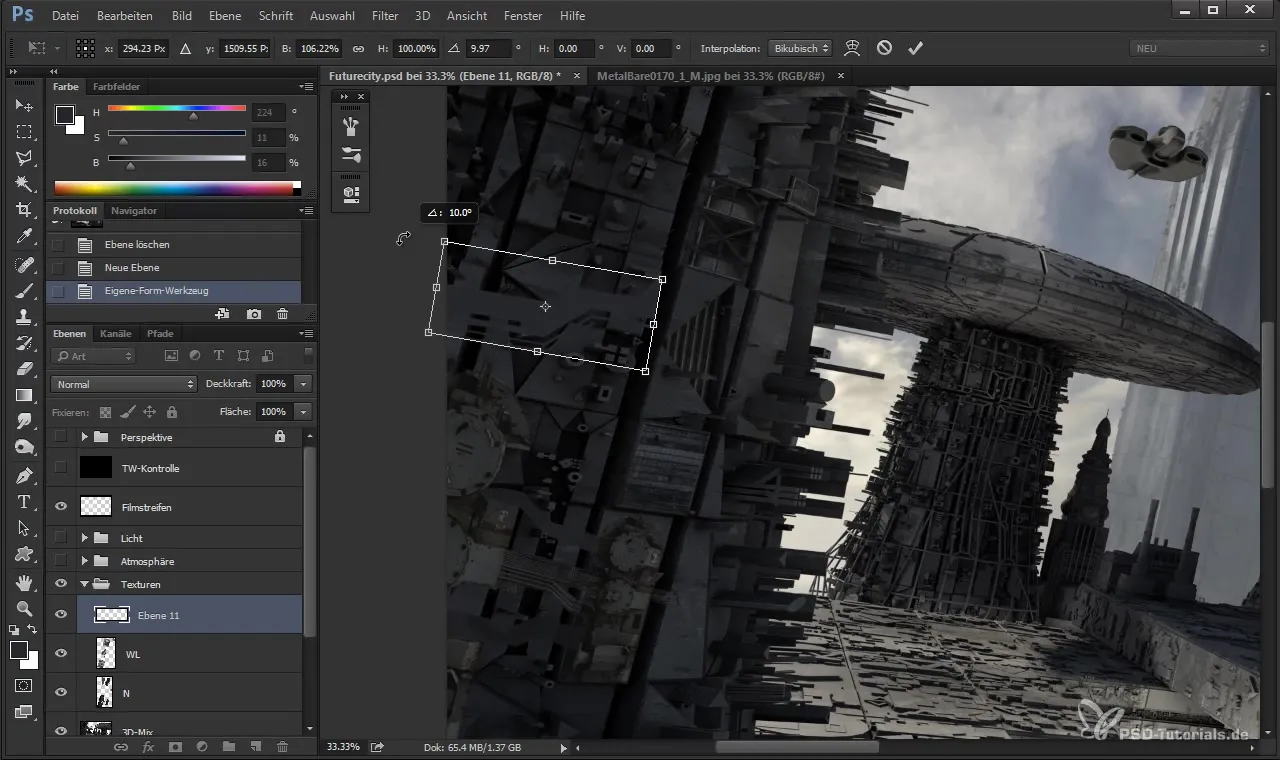This screenshot has width=1280, height=760.
Task: Toggle visibility of Texturen group
Action: 61,584
